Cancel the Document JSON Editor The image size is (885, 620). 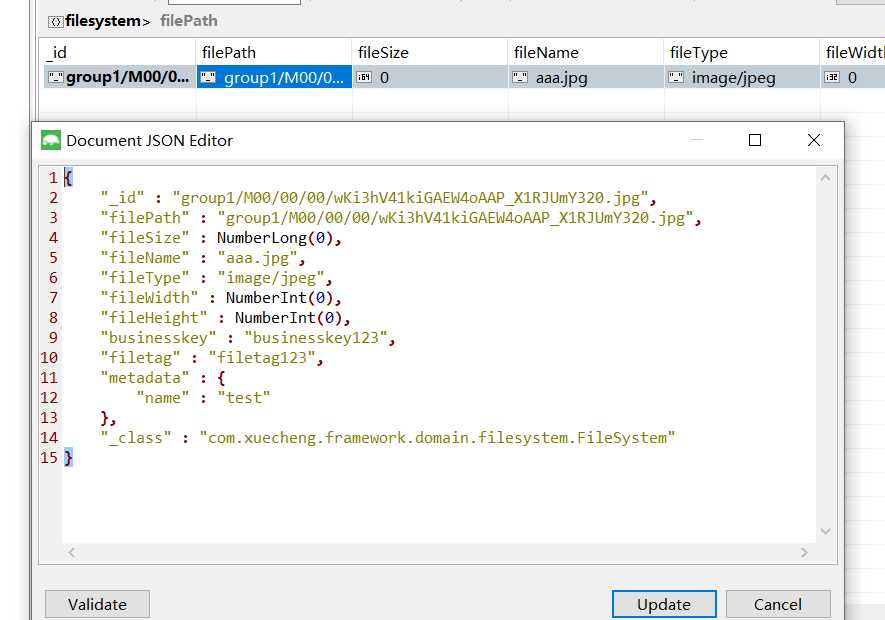pos(778,604)
